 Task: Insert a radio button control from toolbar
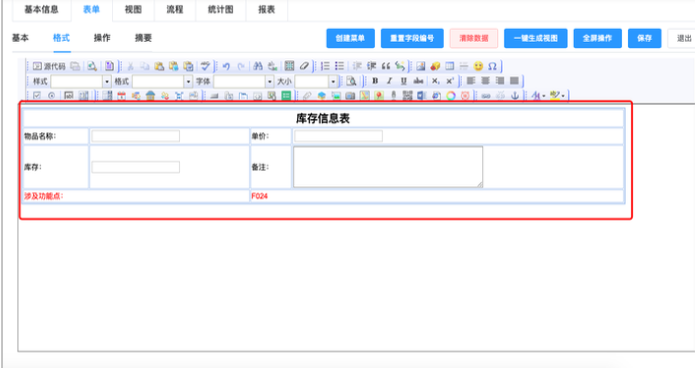[x=51, y=95]
